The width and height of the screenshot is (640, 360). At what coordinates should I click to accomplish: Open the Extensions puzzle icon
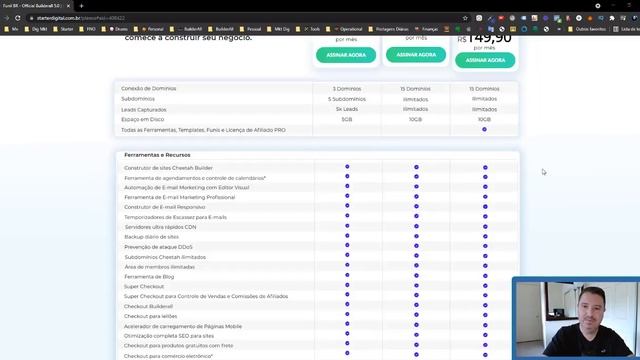pos(612,18)
